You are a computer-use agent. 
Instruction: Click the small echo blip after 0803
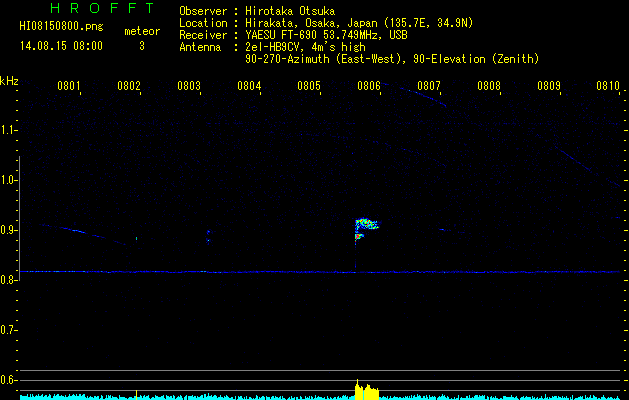[208, 237]
